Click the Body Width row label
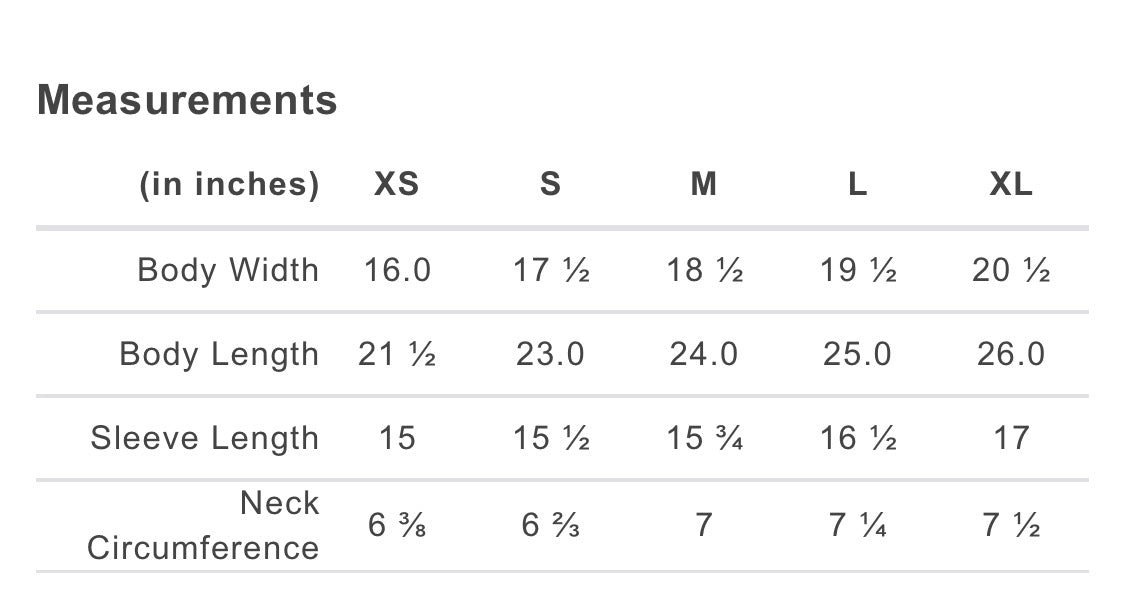 click(x=228, y=270)
